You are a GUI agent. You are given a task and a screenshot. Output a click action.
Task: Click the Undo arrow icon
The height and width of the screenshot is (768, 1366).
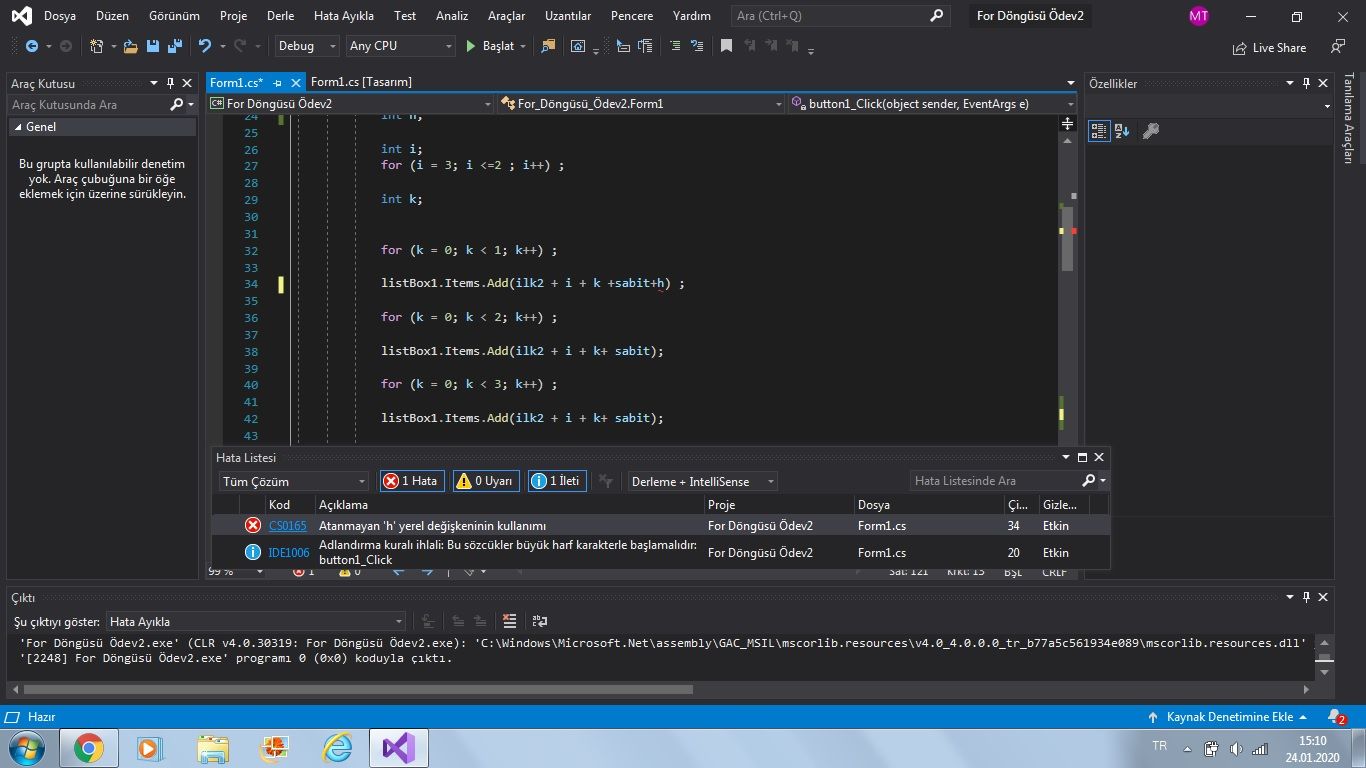click(204, 46)
